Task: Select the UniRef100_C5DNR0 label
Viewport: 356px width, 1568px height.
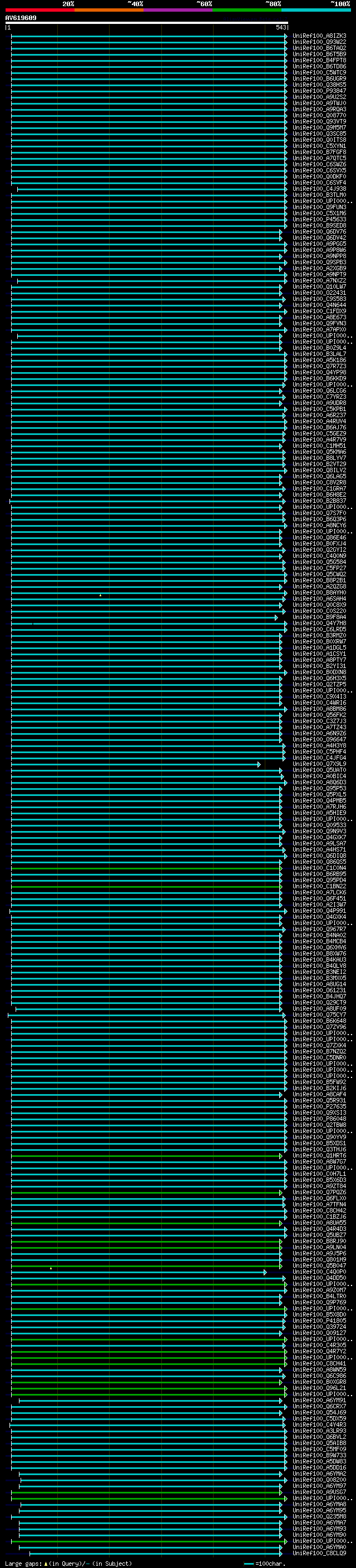Action: pyautogui.click(x=319, y=1057)
